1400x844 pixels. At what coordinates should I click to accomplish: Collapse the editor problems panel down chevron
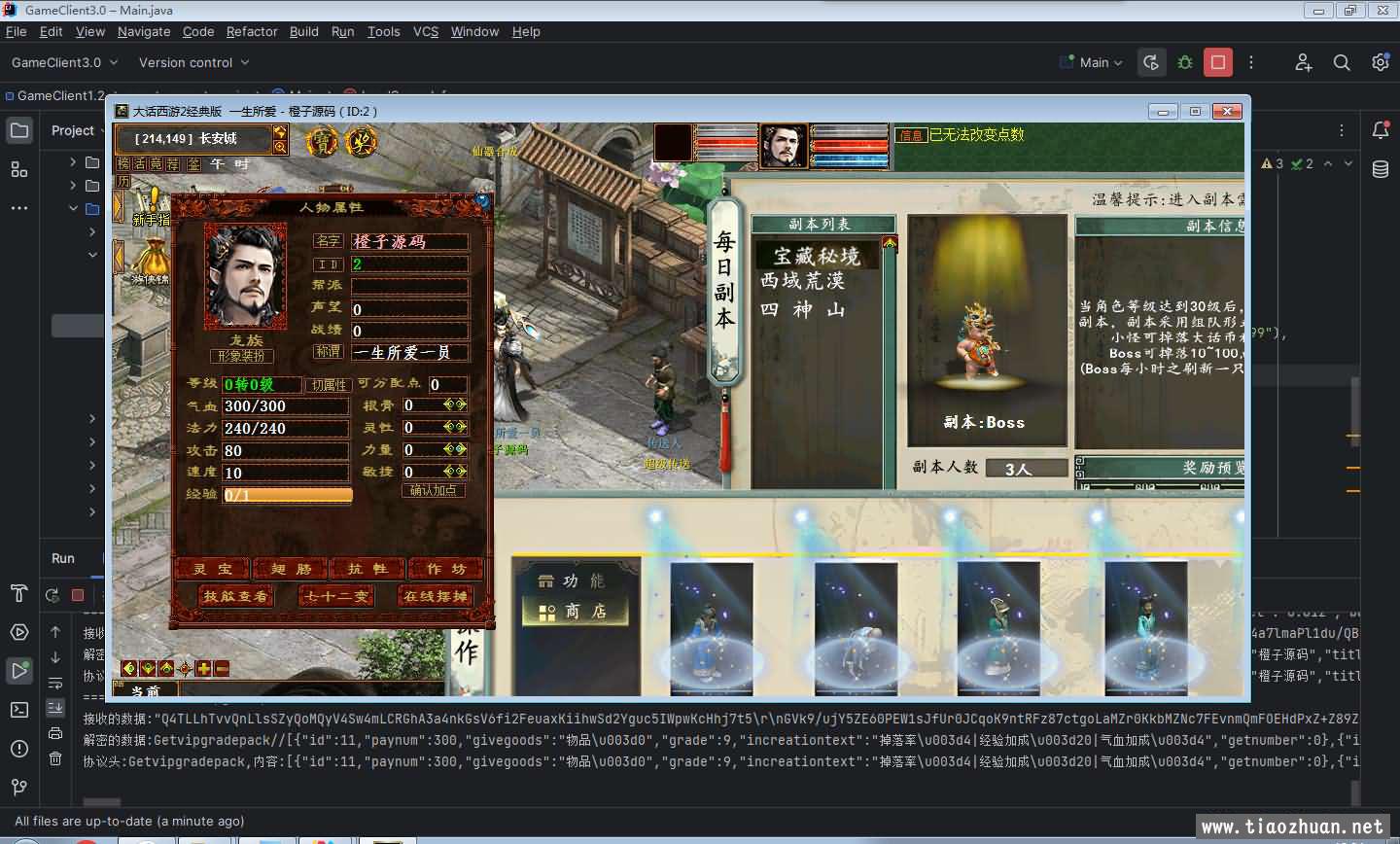[1348, 163]
